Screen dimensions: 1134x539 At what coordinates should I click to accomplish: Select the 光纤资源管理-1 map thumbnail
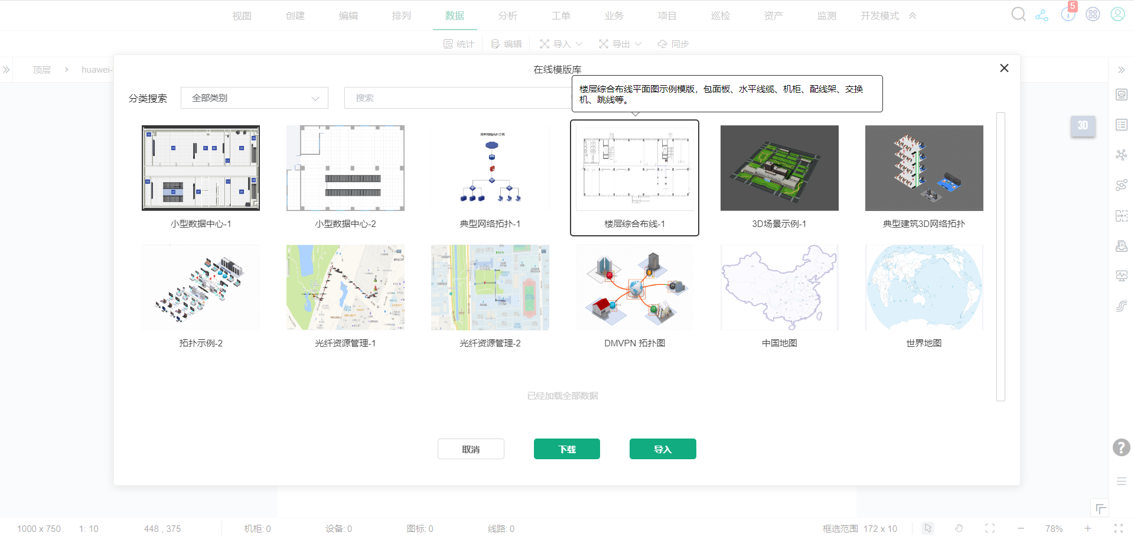coord(345,287)
